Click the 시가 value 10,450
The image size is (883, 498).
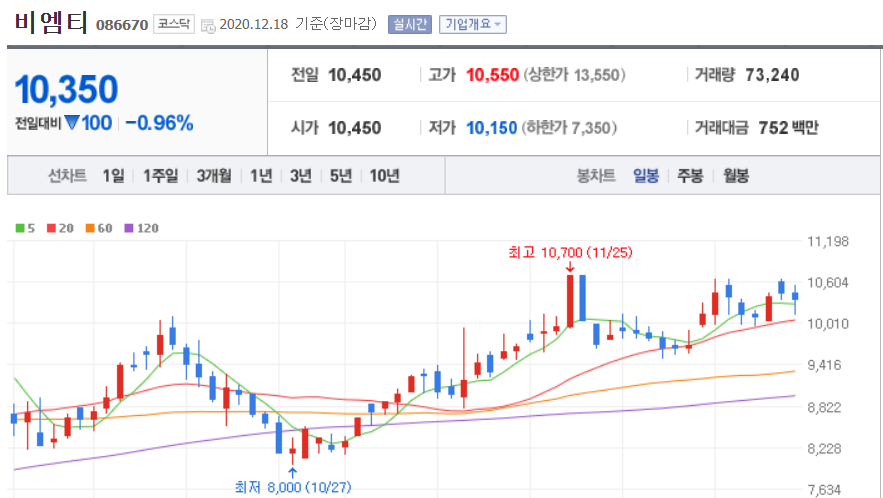coord(354,128)
